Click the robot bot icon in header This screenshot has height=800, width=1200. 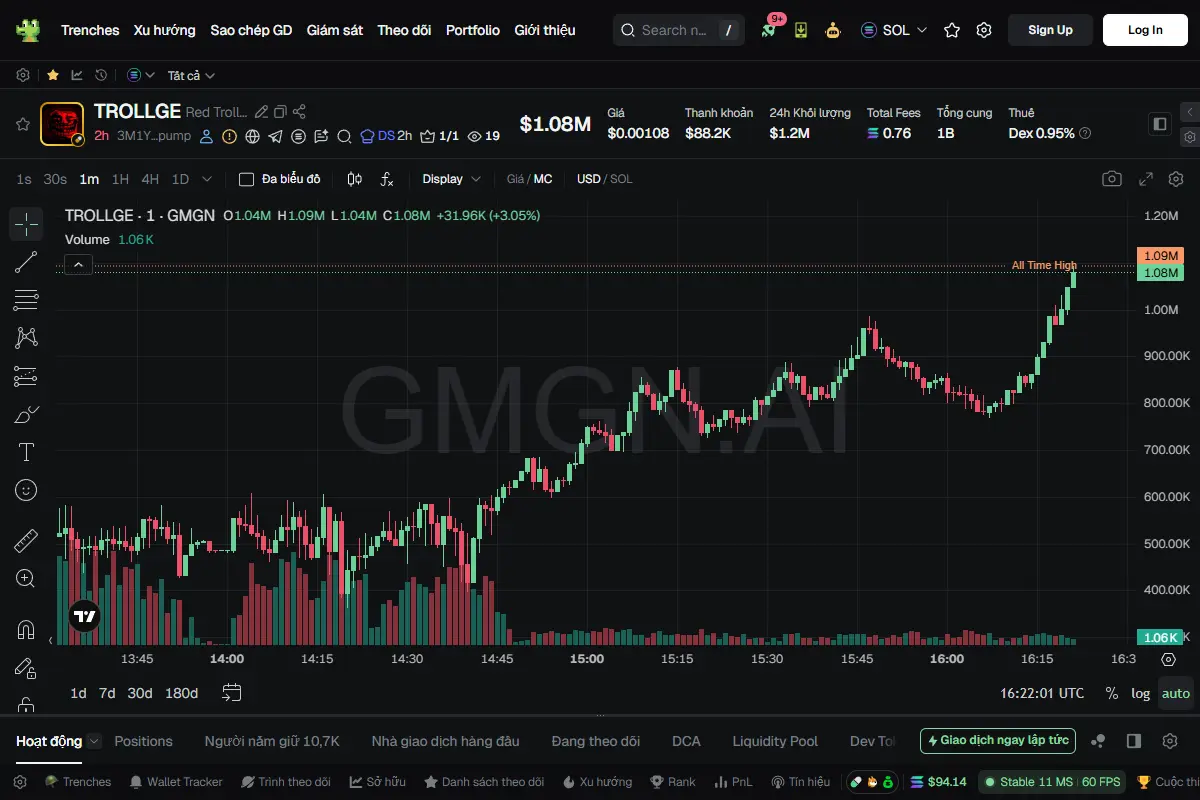[x=833, y=30]
